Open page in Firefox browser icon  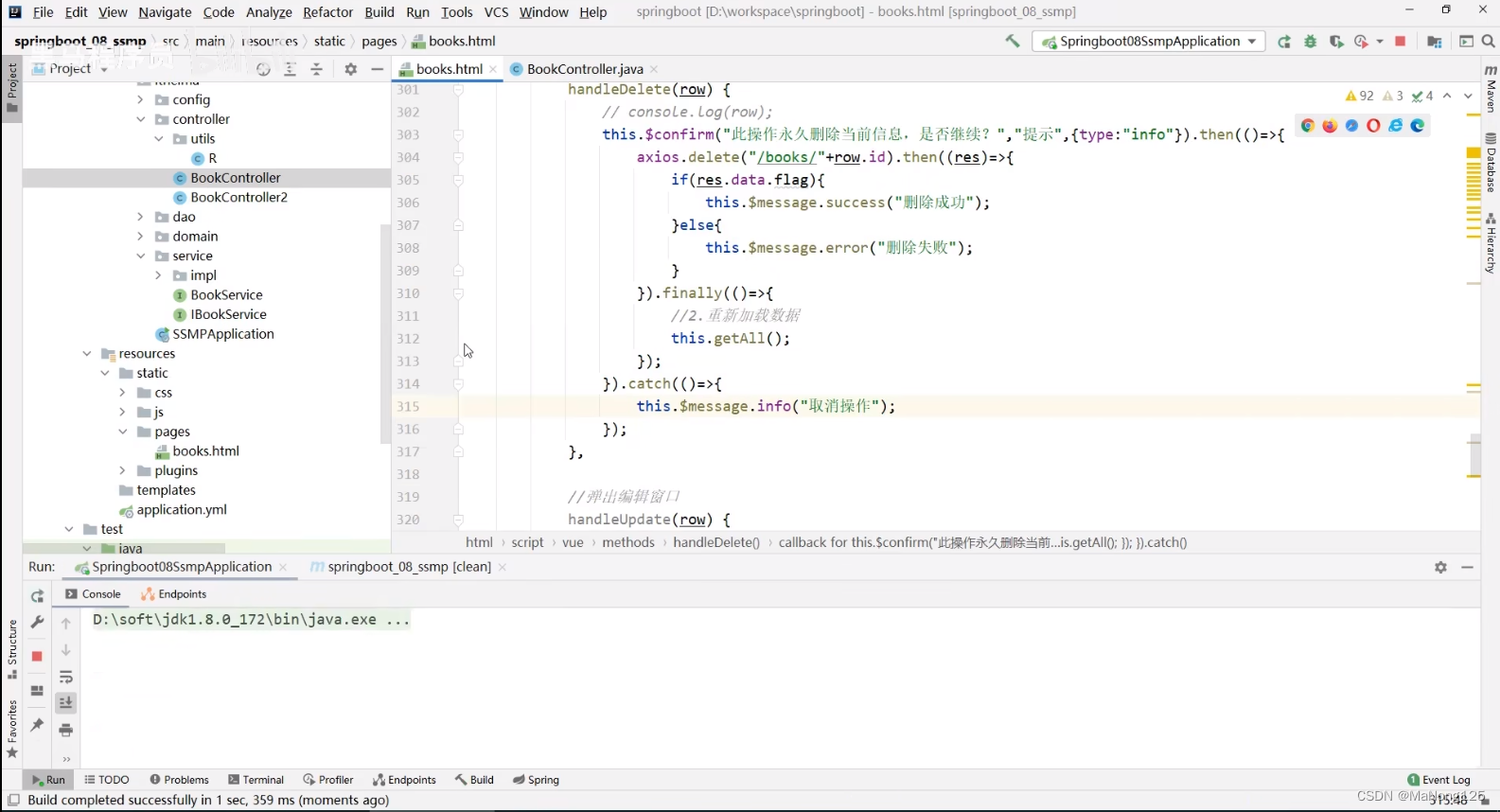[1330, 126]
